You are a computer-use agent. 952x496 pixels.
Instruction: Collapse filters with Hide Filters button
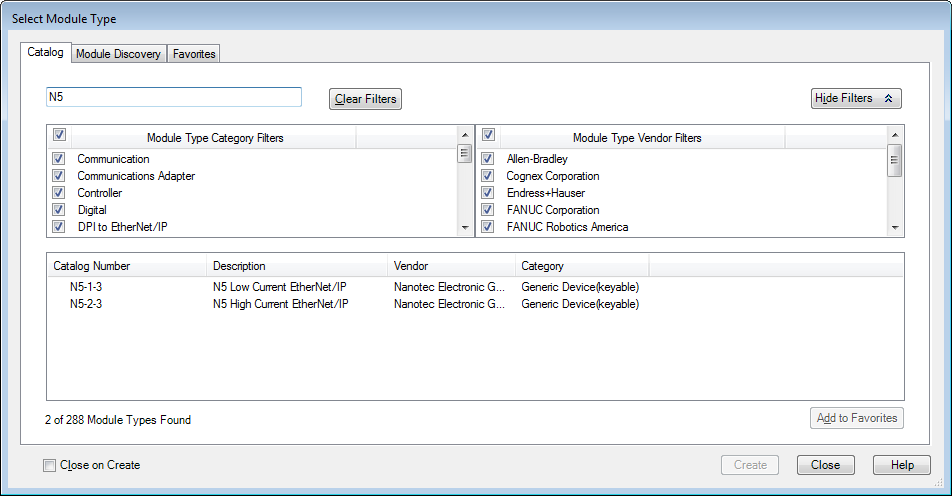pos(856,98)
